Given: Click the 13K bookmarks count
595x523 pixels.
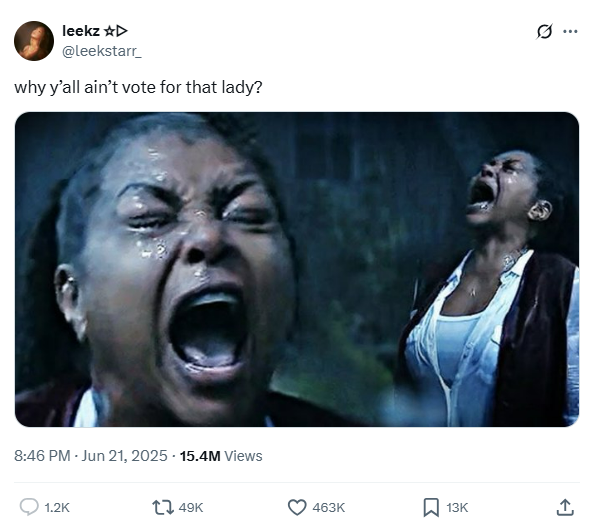Looking at the screenshot, I should pos(457,507).
